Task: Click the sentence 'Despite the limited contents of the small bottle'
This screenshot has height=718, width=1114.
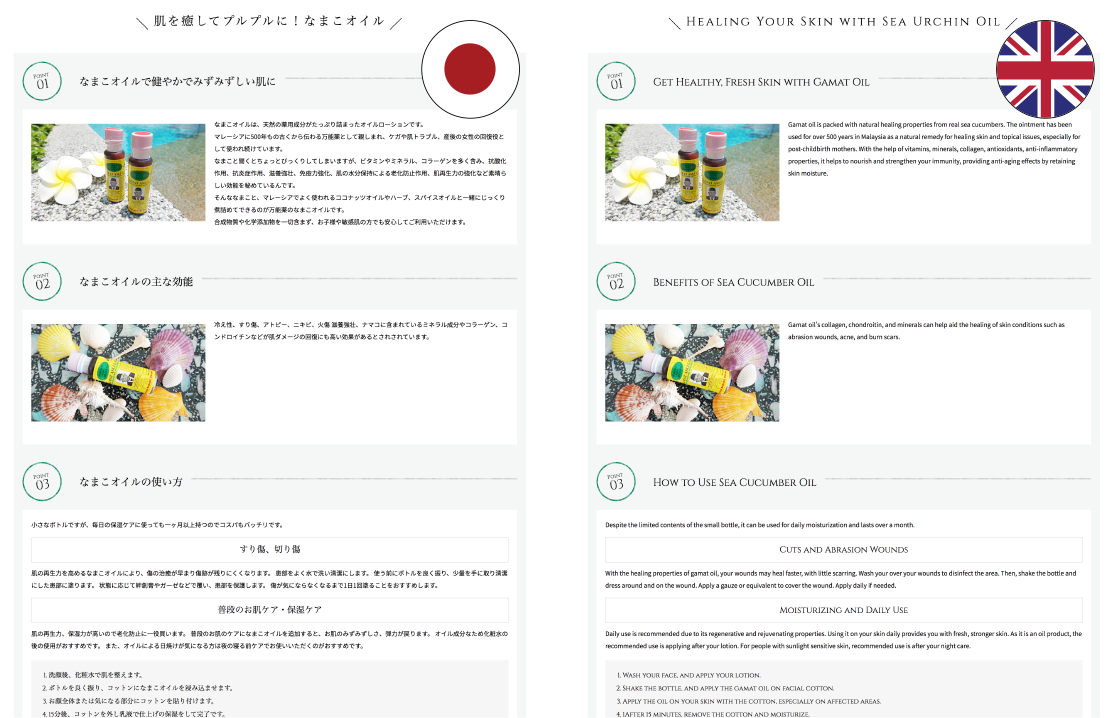Action: coord(759,526)
